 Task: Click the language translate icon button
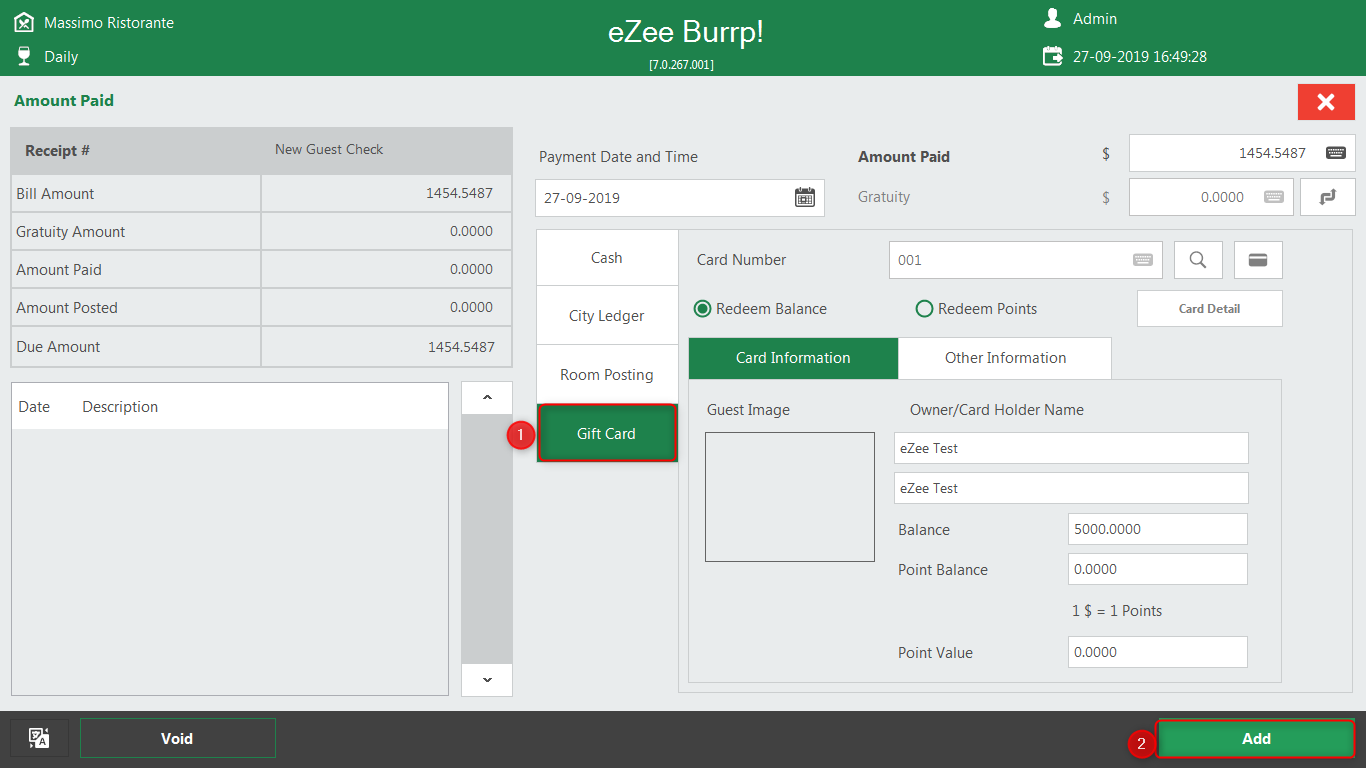pyautogui.click(x=39, y=738)
